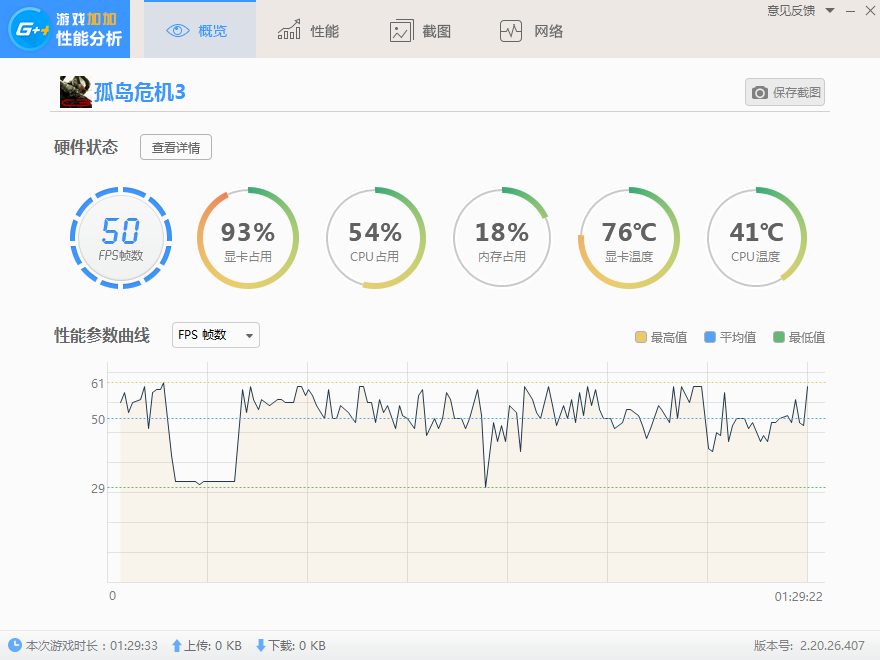Image resolution: width=880 pixels, height=660 pixels.
Task: Click the 最高值 legend label
Action: click(669, 337)
